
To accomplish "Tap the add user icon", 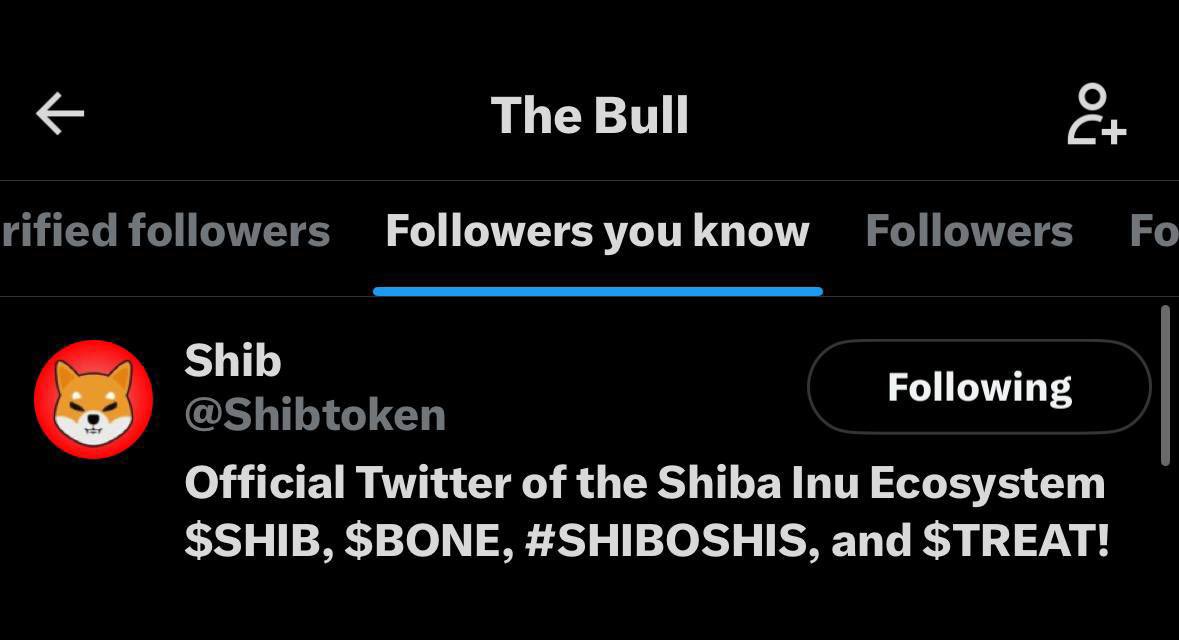I will [x=1096, y=115].
